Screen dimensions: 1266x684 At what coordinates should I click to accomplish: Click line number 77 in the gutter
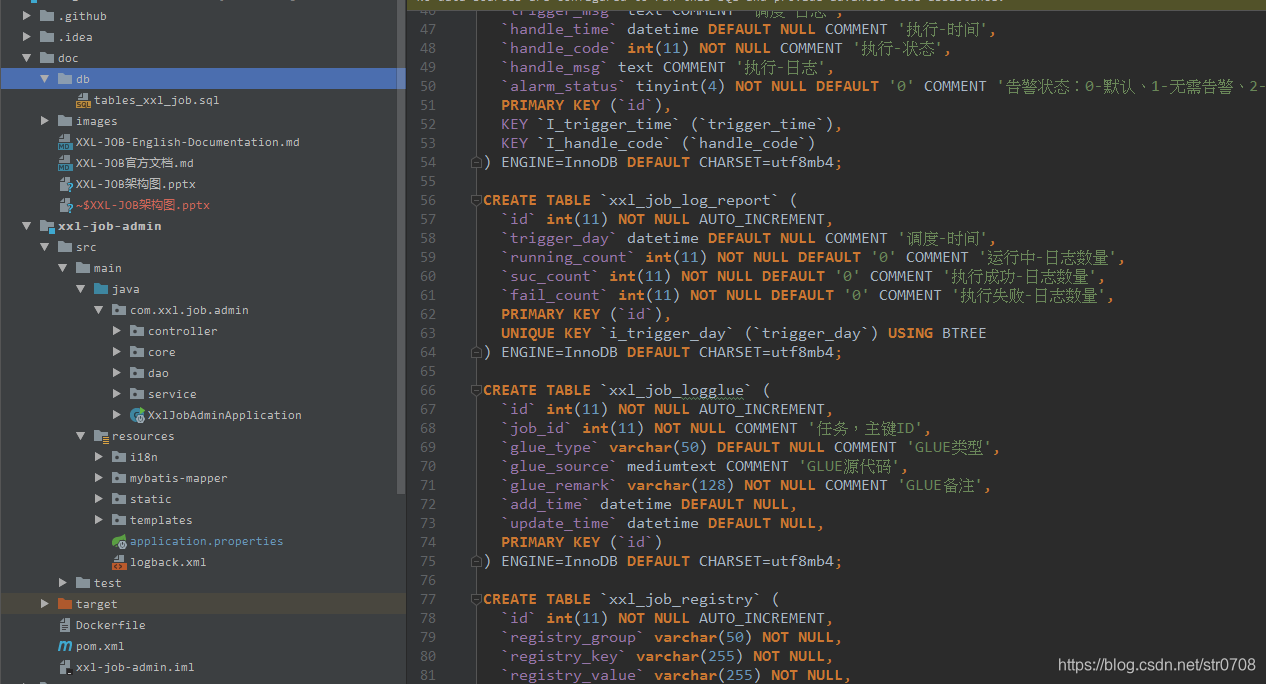tap(428, 599)
